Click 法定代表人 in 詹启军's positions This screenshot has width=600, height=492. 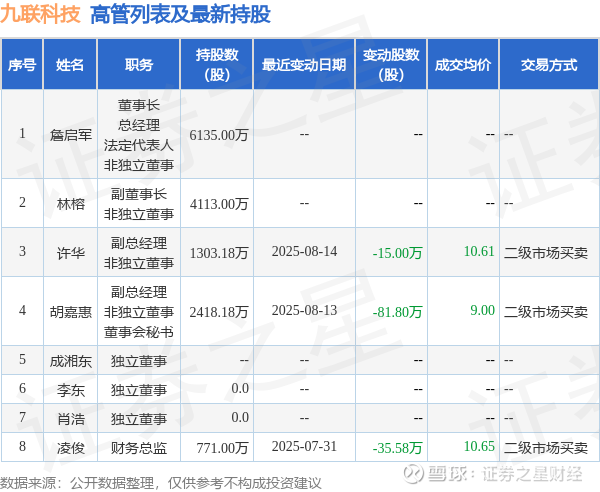pos(139,145)
